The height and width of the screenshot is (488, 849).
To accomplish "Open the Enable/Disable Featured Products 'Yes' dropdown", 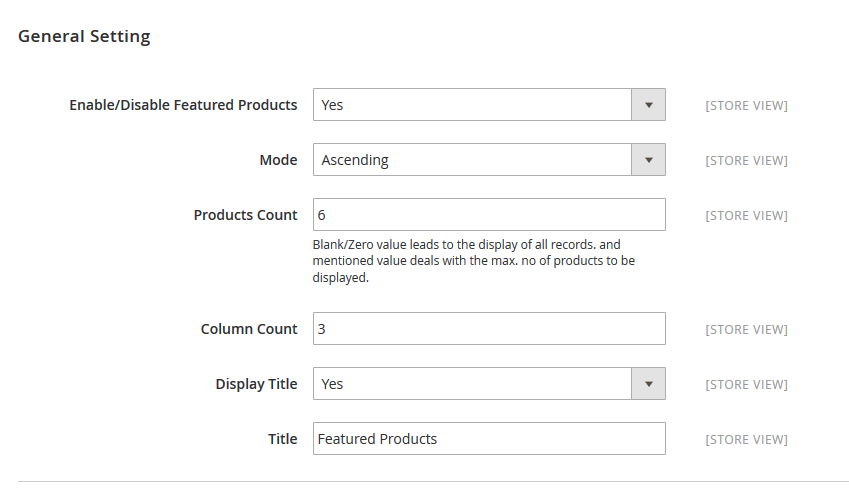I will coord(472,105).
